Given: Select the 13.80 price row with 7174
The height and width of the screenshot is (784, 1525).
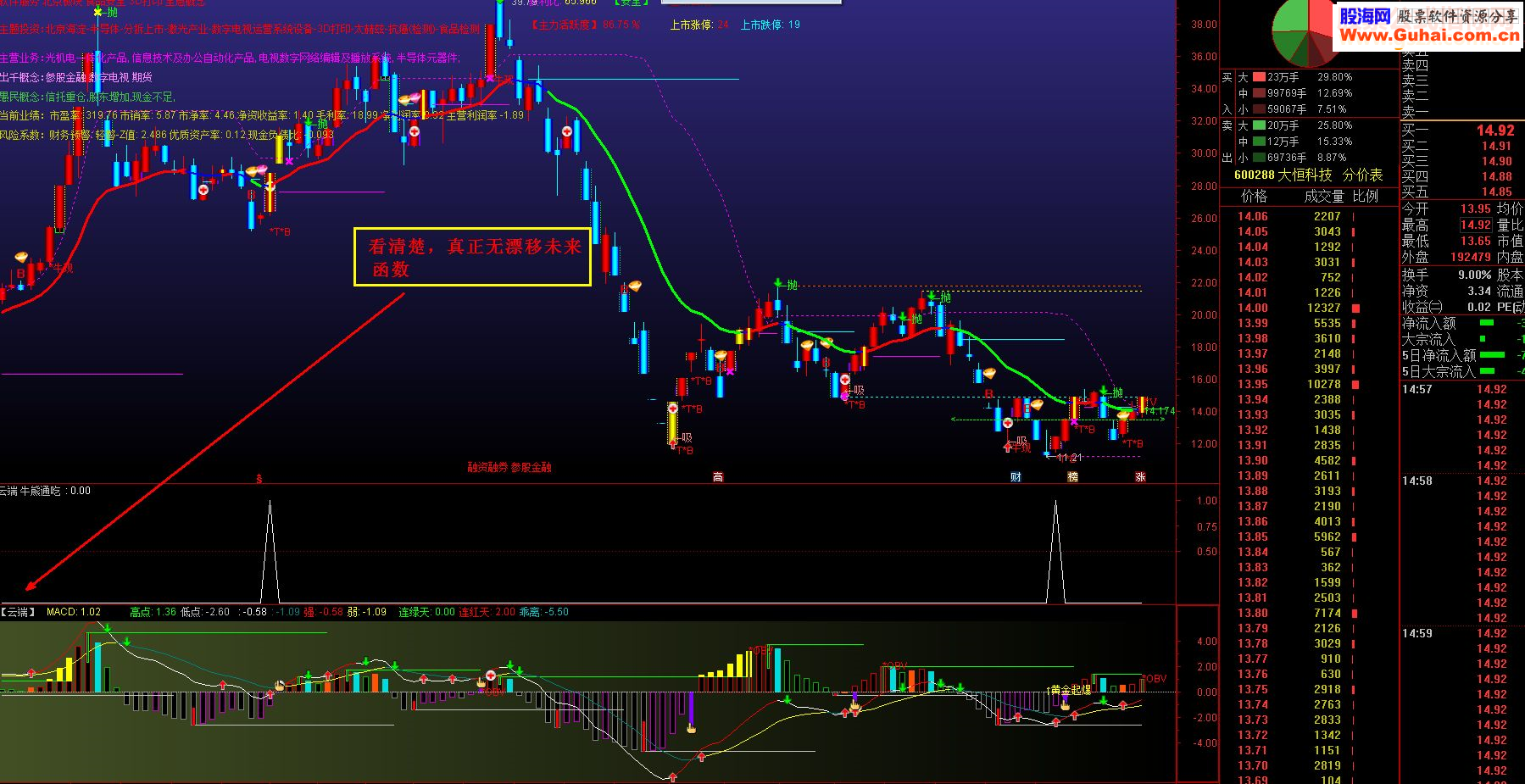Looking at the screenshot, I should pyautogui.click(x=1308, y=613).
